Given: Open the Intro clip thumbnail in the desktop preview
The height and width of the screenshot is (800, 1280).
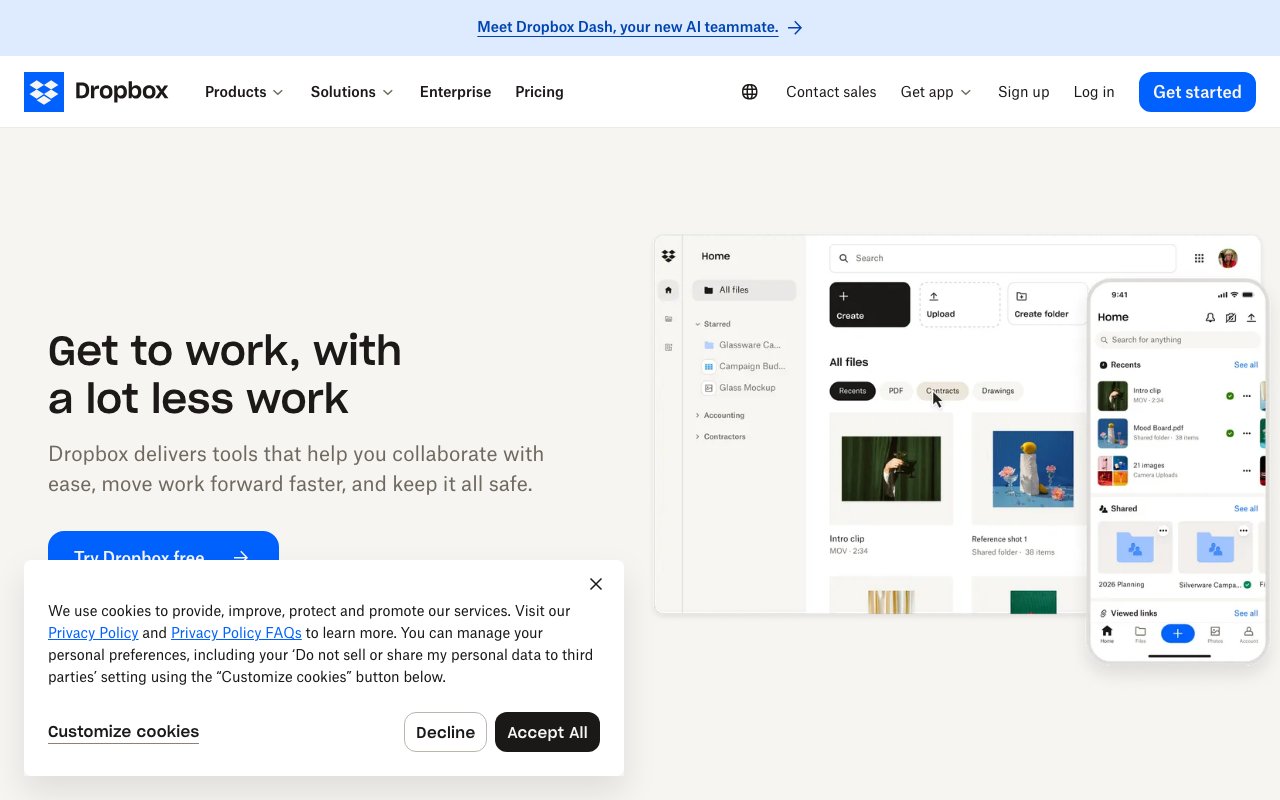Looking at the screenshot, I should coord(891,469).
